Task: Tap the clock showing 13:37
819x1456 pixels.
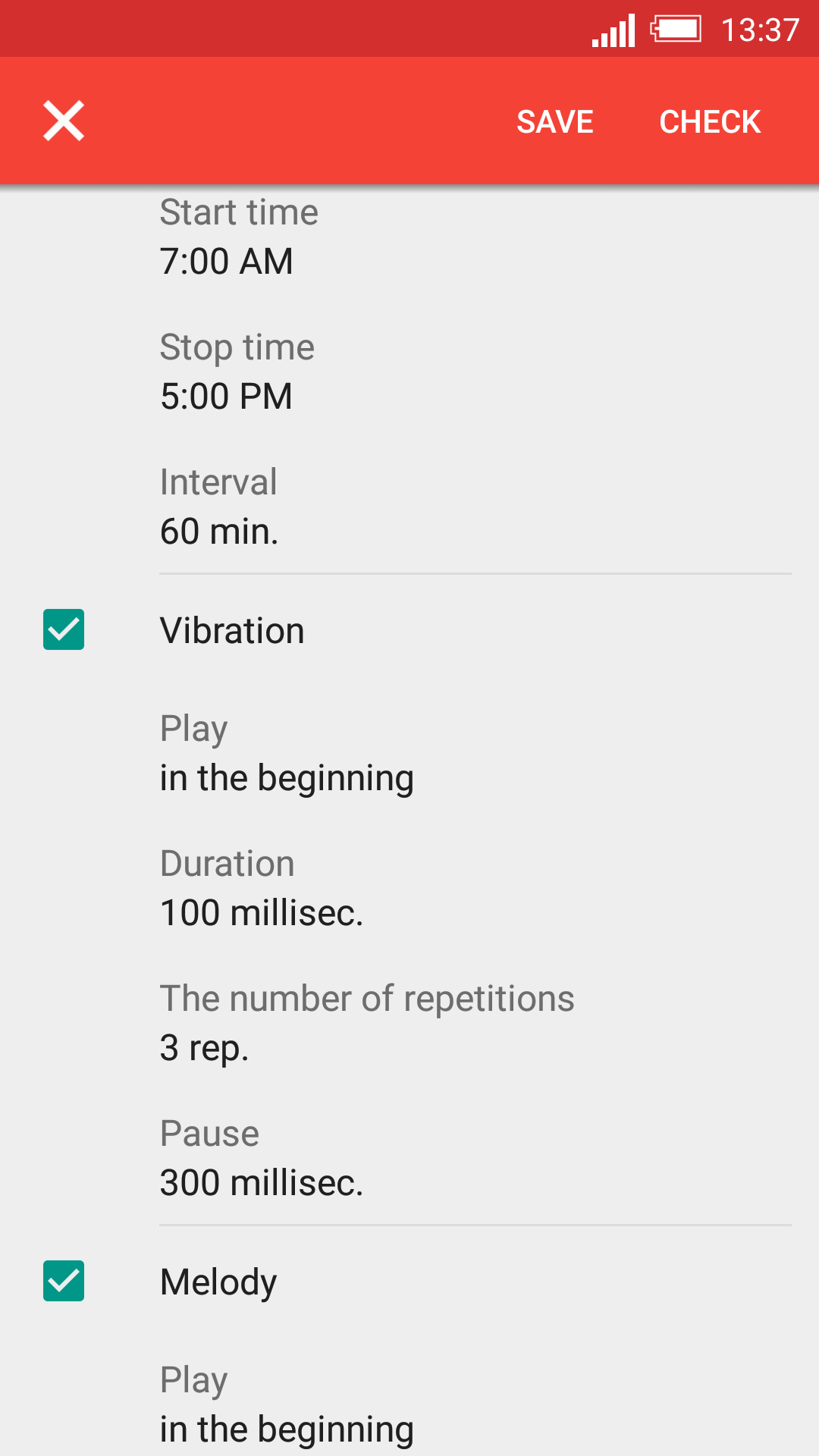Action: point(760,30)
